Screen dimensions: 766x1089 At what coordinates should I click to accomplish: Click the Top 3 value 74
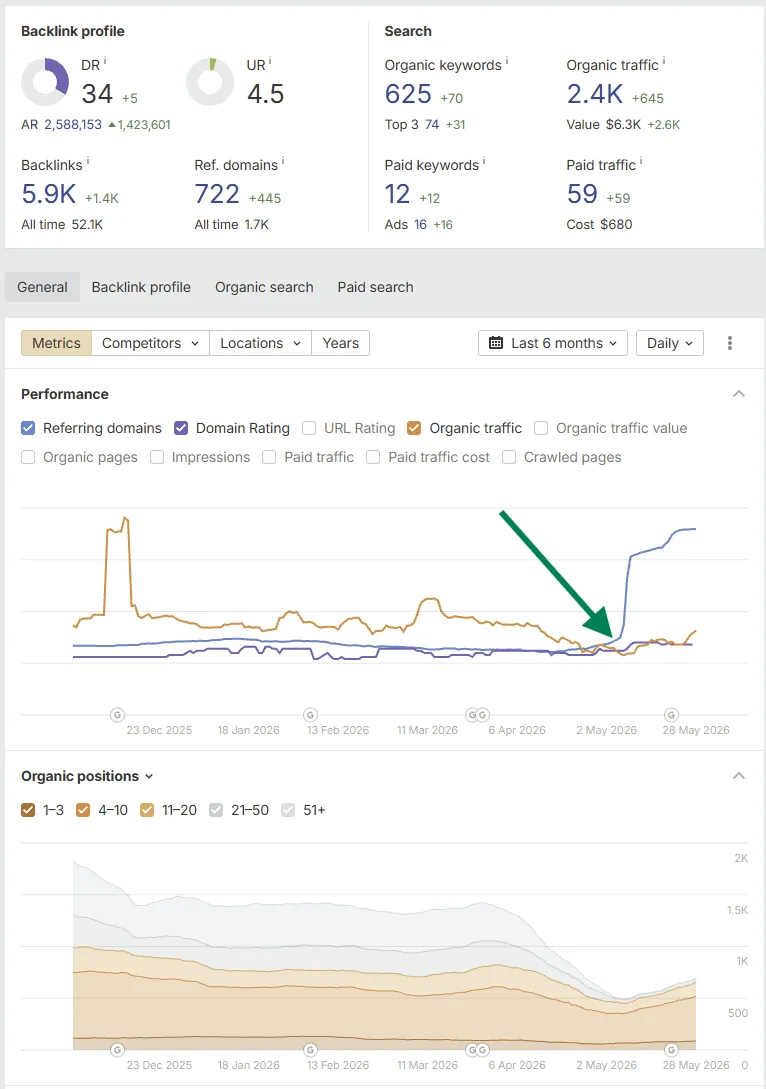point(432,124)
